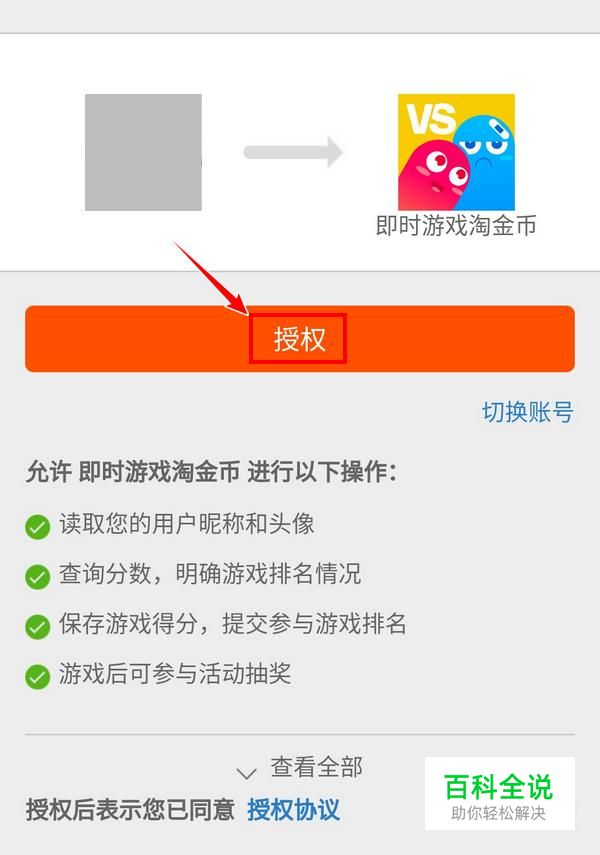Tap the orange 授权 authorize button
This screenshot has height=855, width=600.
(299, 339)
